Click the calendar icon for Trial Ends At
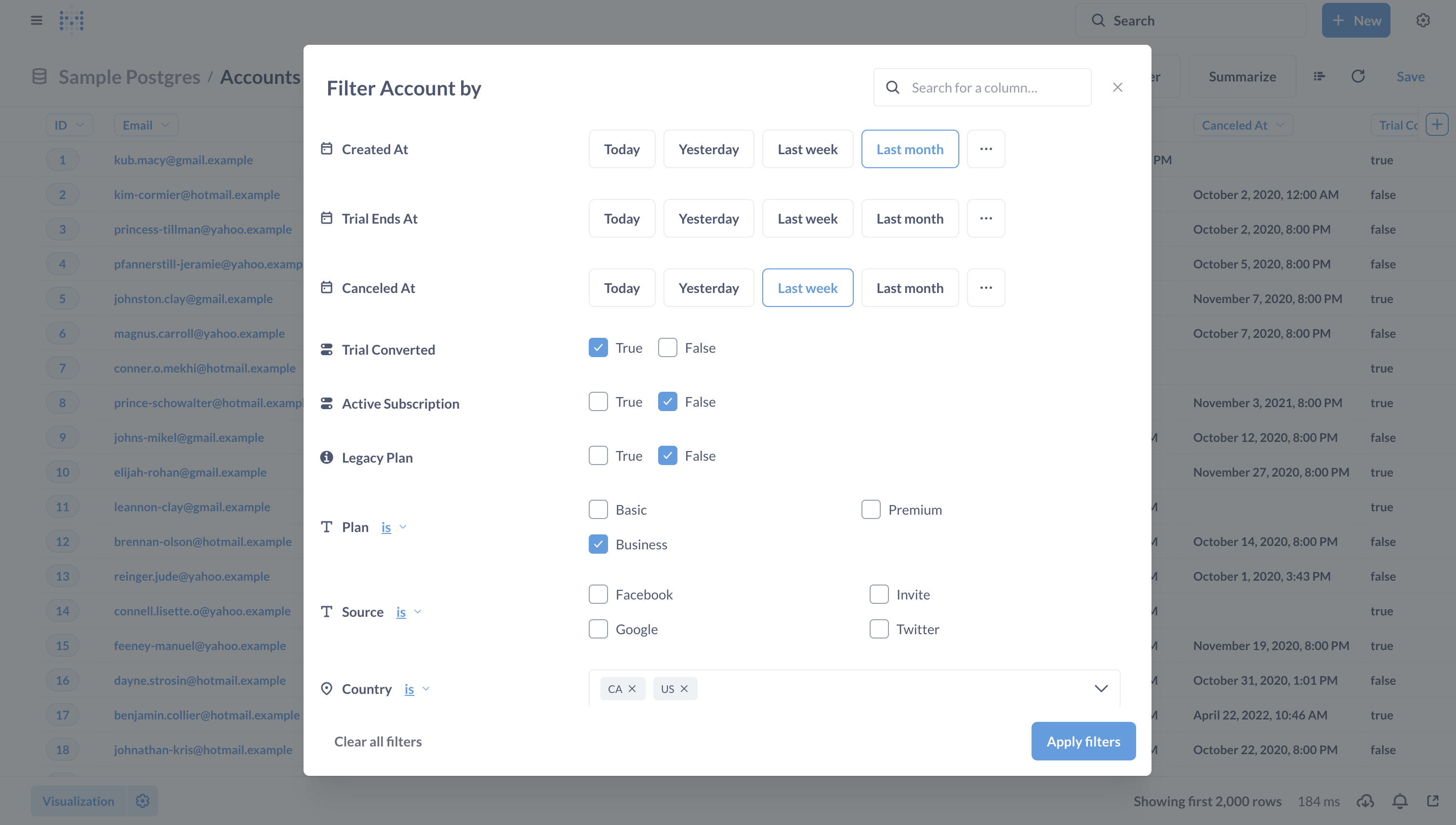 (x=326, y=217)
